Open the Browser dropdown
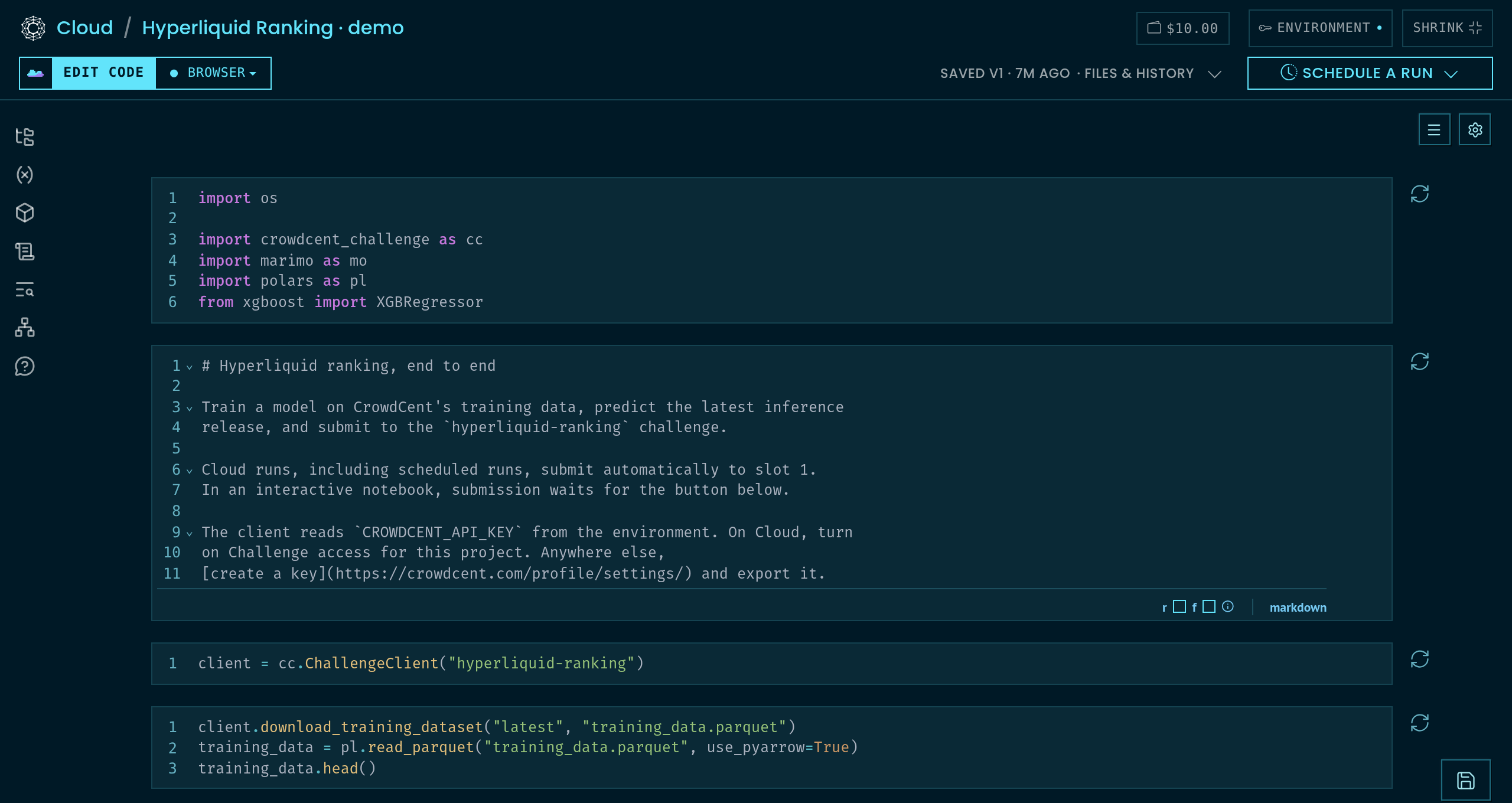1512x803 pixels. [213, 73]
